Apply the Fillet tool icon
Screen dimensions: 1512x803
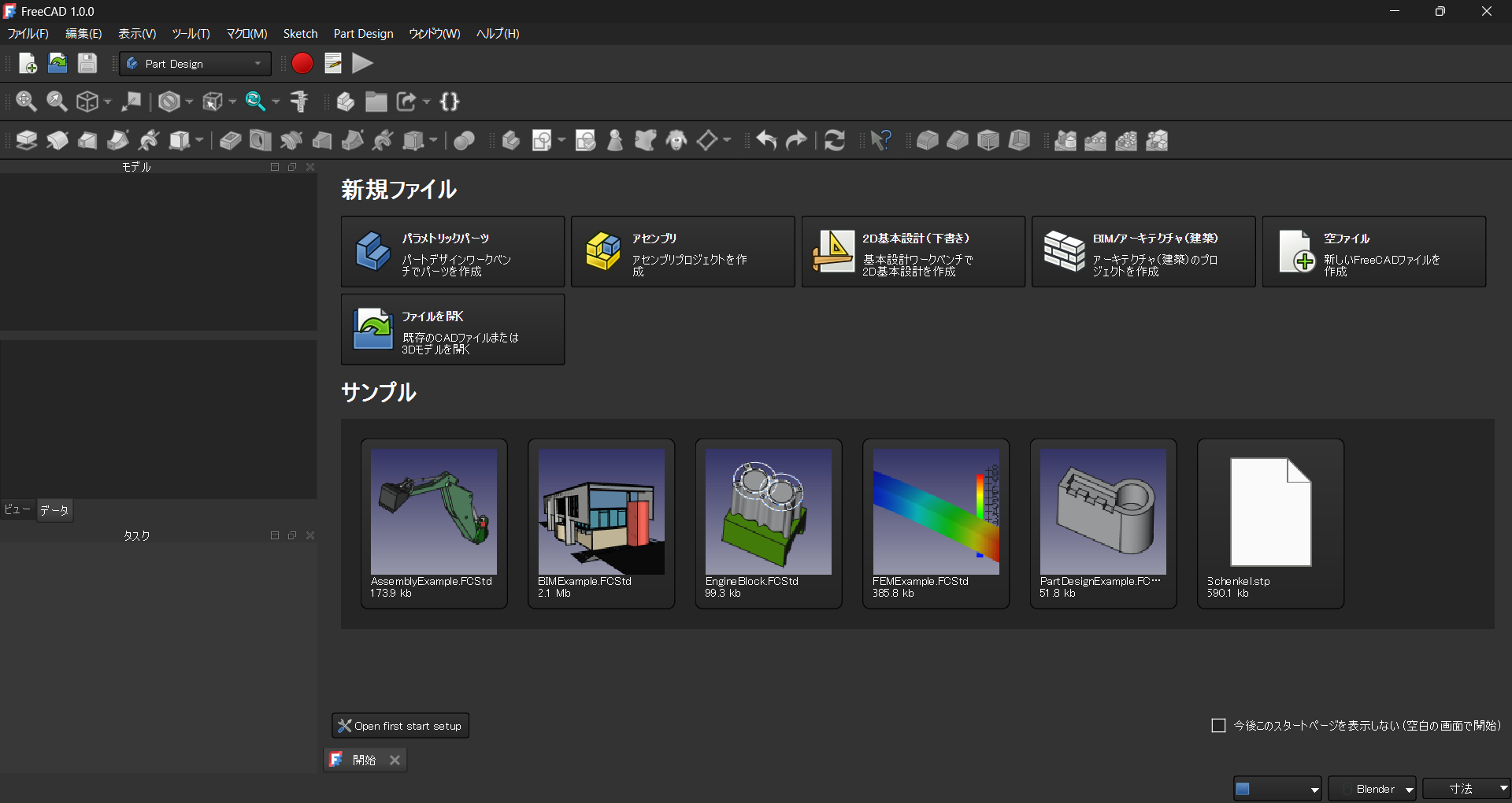928,140
